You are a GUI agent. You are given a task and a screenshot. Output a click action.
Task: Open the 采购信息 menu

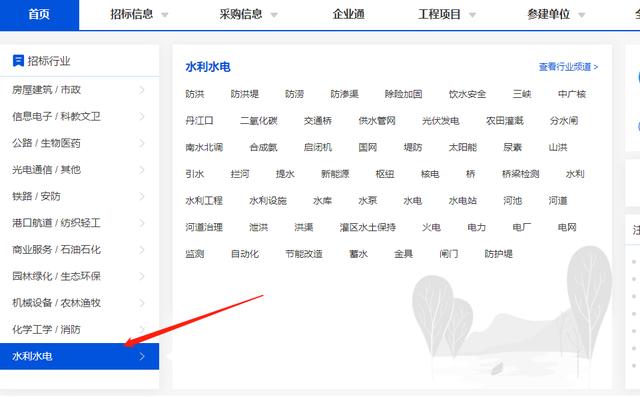(x=241, y=14)
